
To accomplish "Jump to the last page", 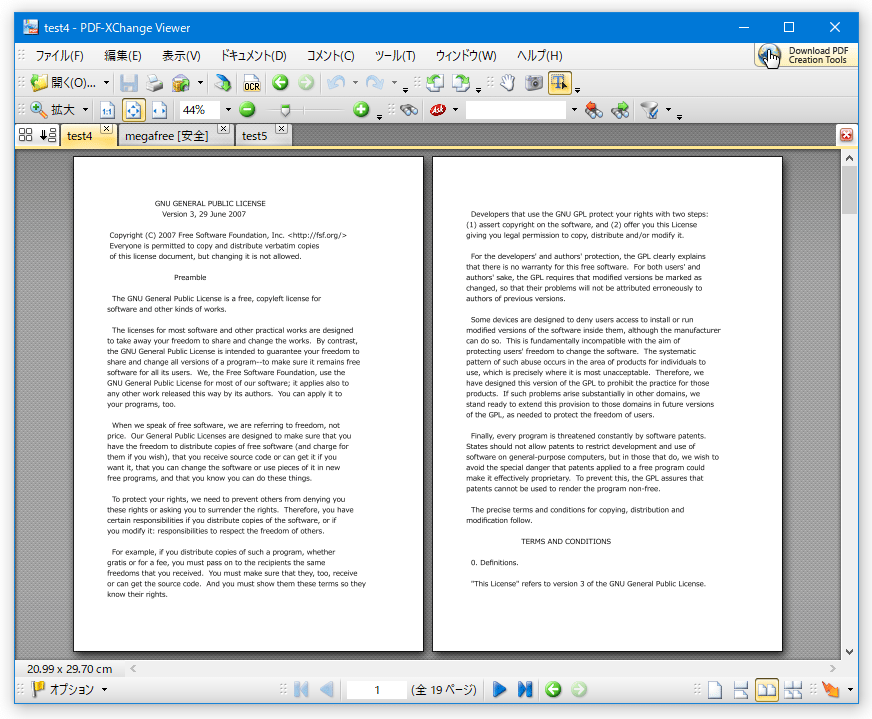I will click(x=525, y=690).
